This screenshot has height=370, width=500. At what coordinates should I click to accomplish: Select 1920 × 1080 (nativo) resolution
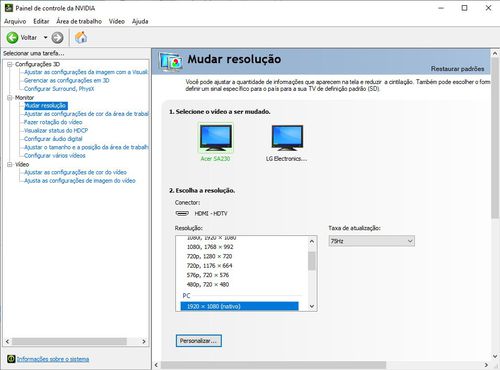[239, 306]
